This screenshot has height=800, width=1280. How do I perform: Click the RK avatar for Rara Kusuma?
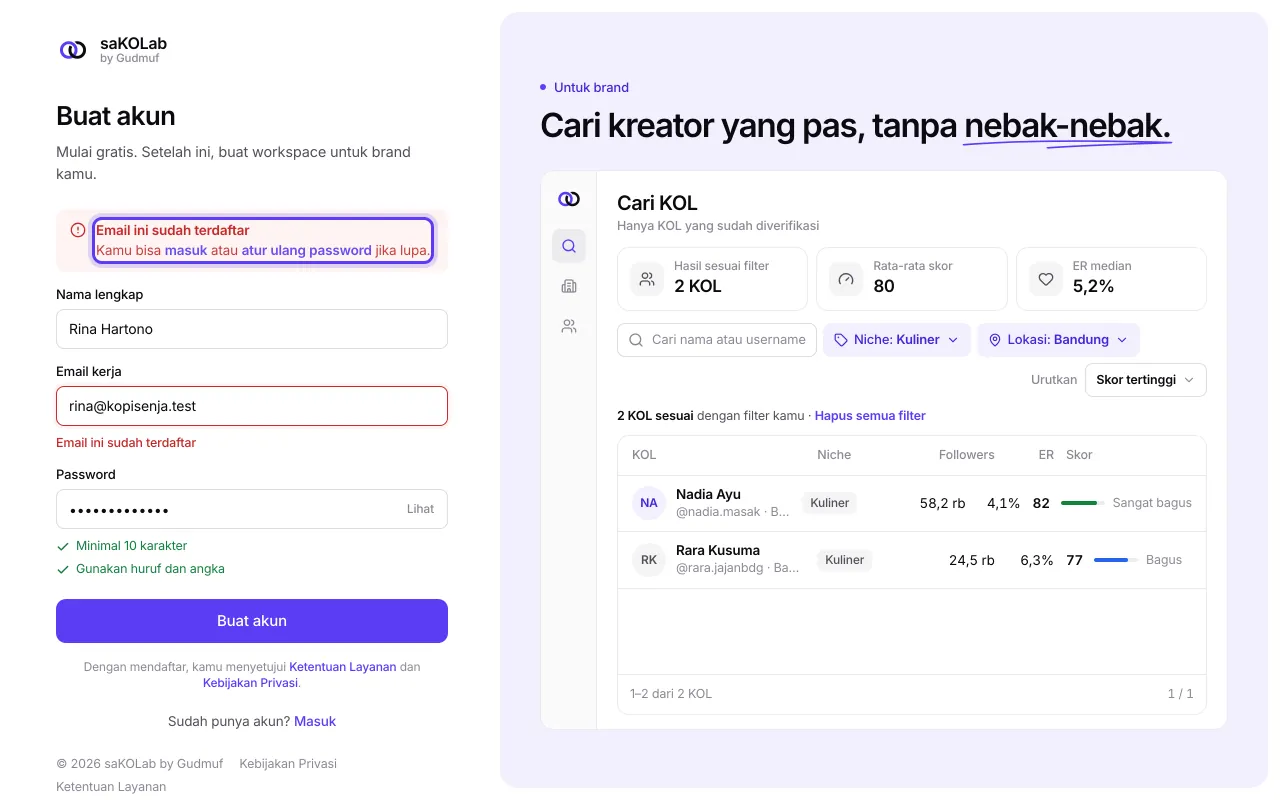[649, 560]
